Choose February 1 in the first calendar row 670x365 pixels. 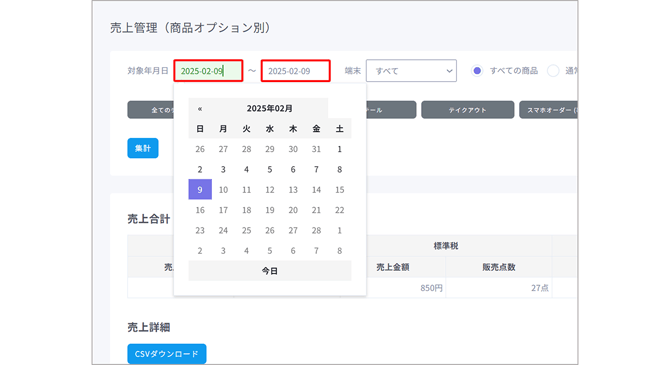(340, 149)
